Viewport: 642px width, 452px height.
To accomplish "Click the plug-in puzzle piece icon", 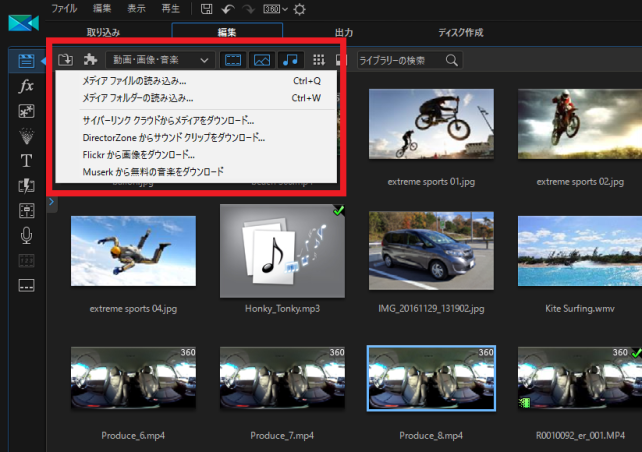I will point(90,60).
